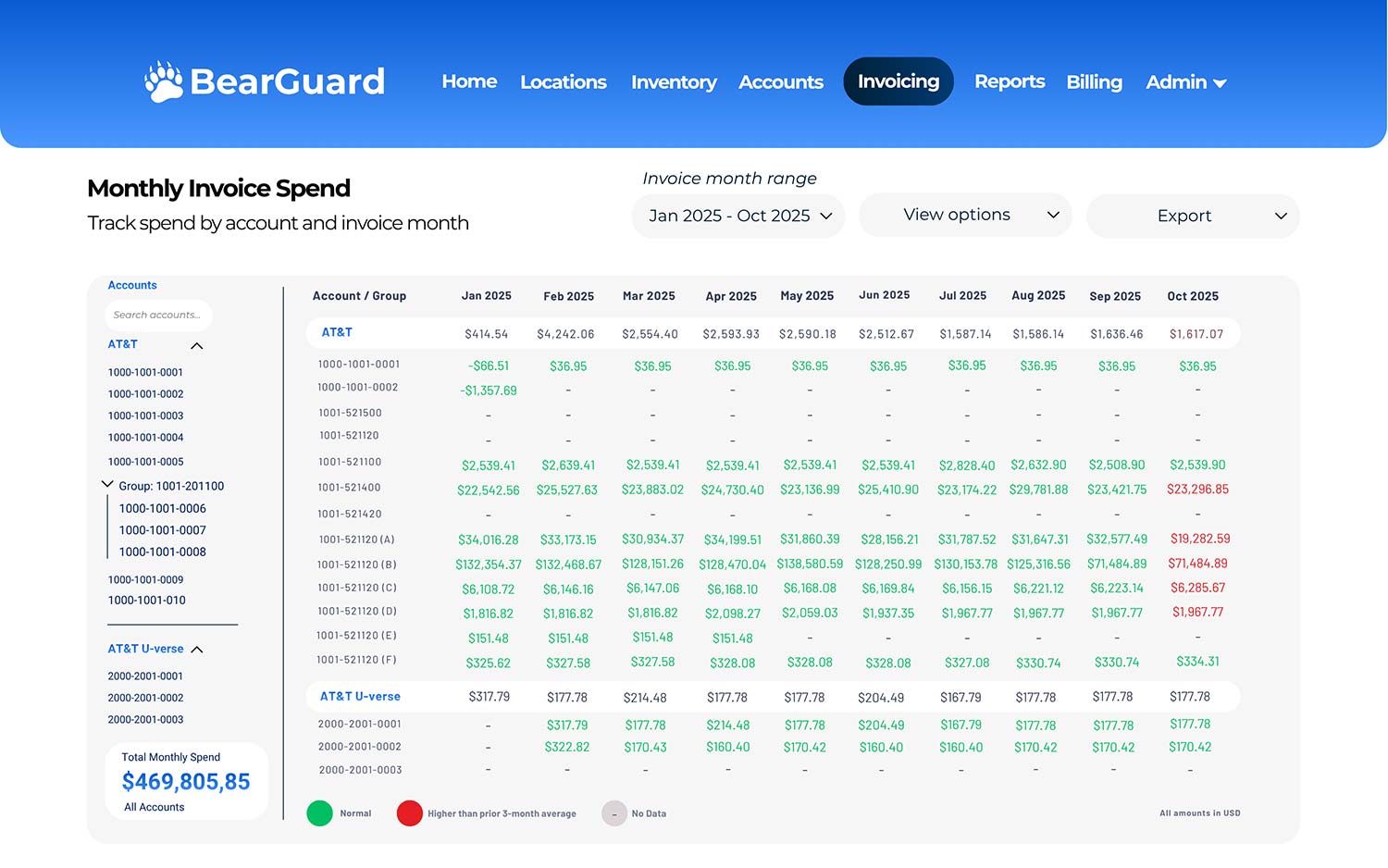
Task: Select account 2000-2001-0002 in sidebar
Action: pyautogui.click(x=145, y=699)
